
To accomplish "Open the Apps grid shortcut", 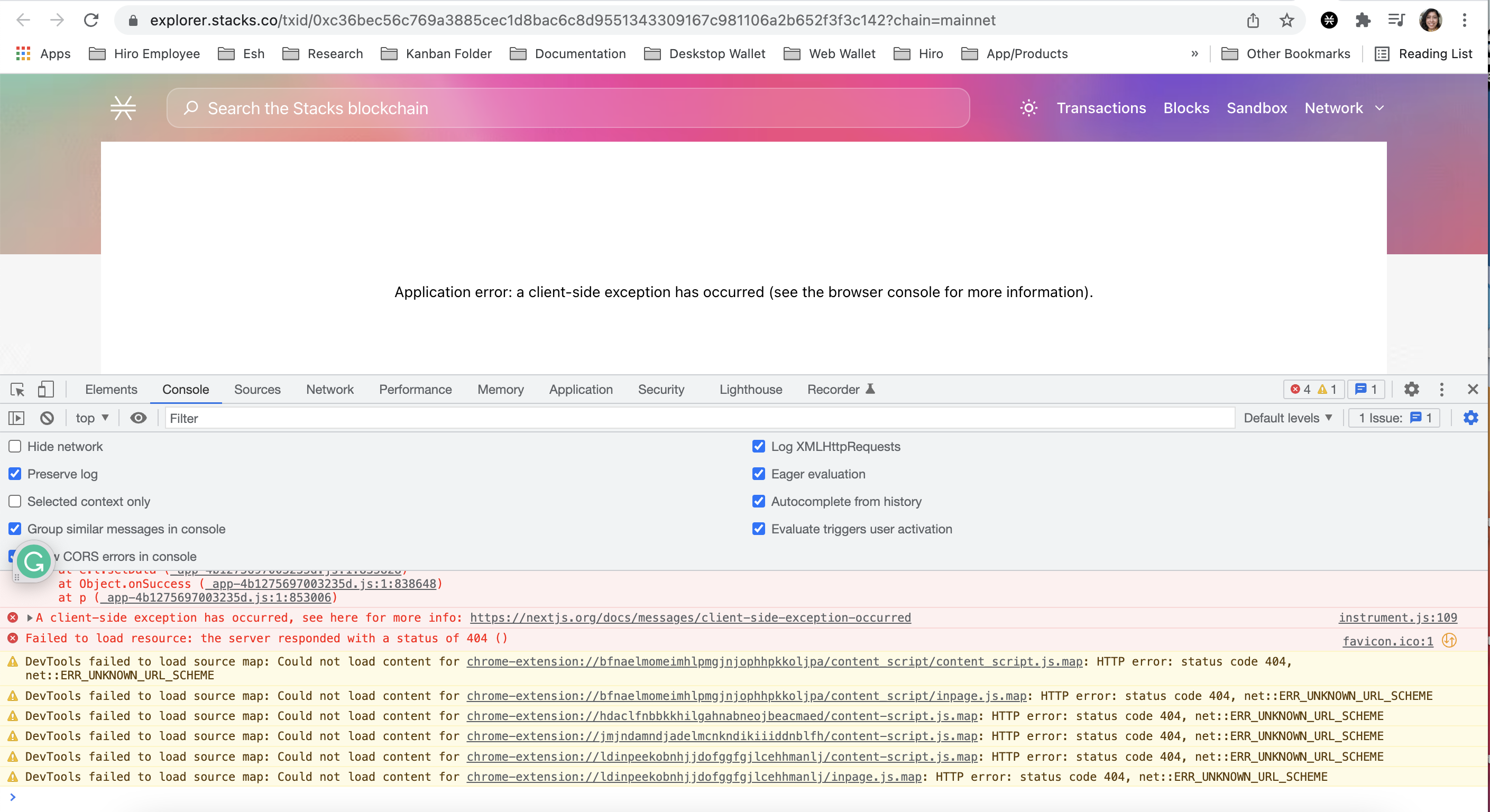I will point(43,54).
